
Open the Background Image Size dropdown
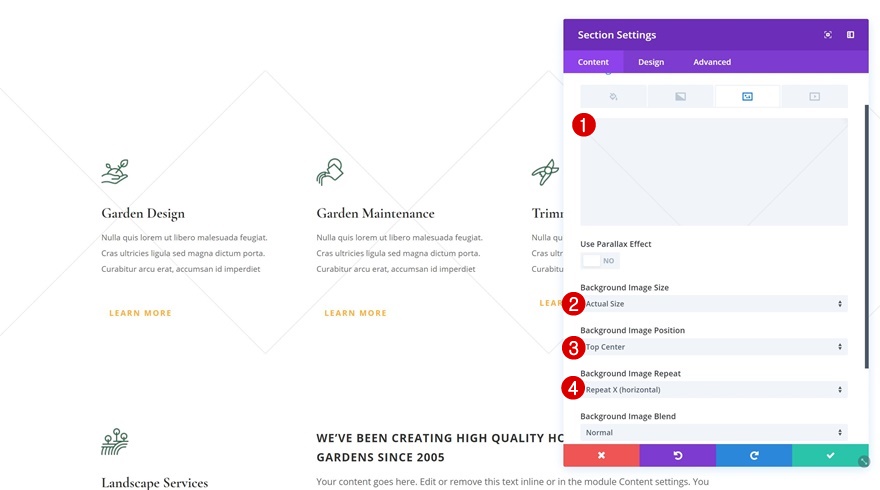[x=714, y=304]
